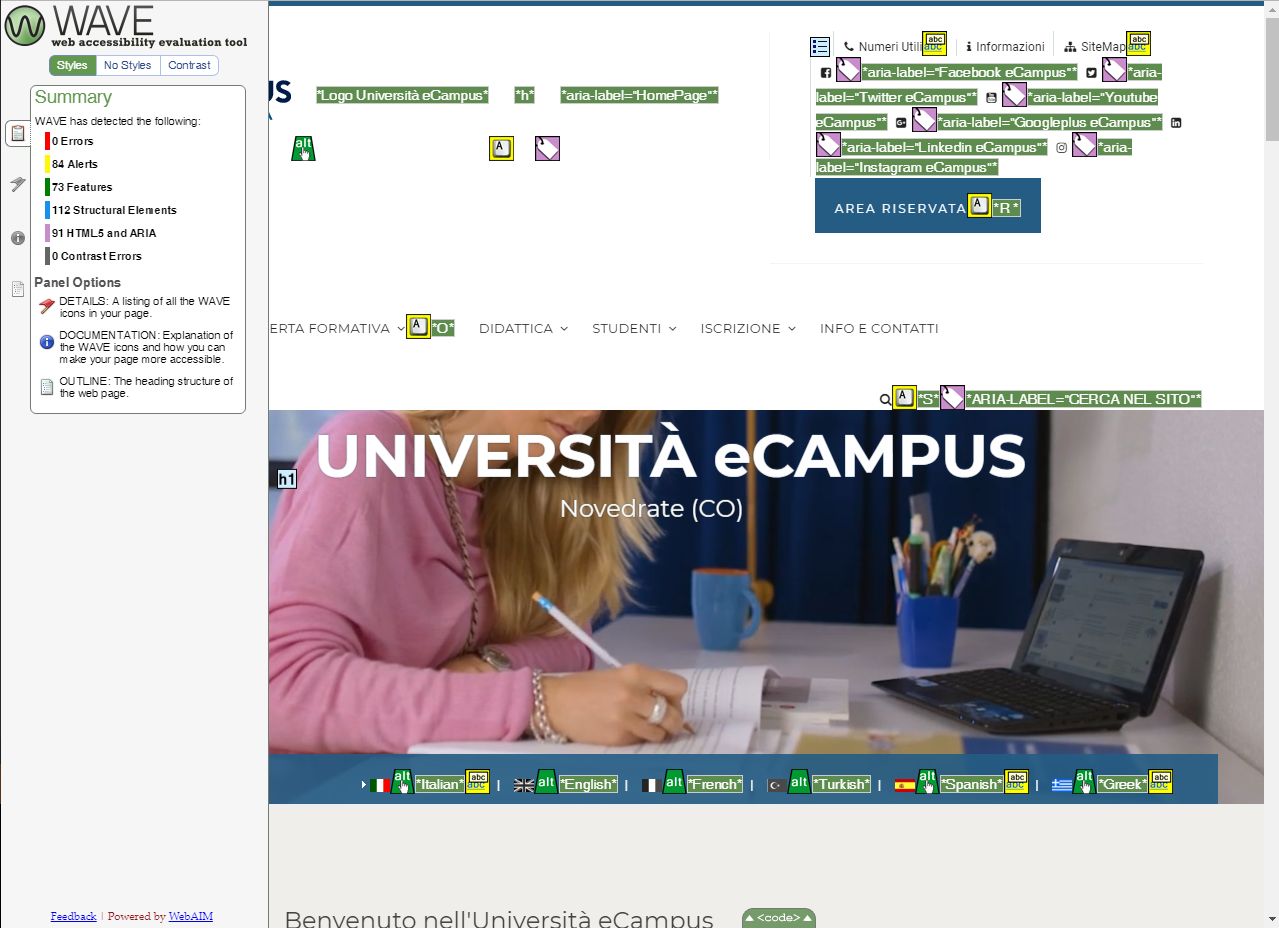
Task: Expand the STUDENTI menu
Action: (634, 329)
